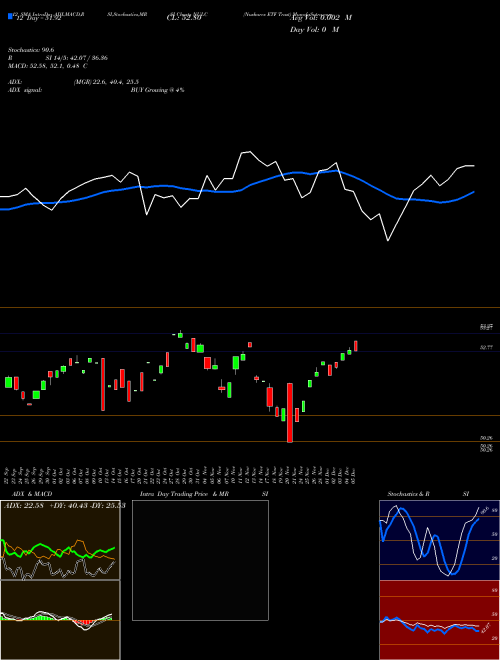
Task: Click the "Stochastics: 99.6" reading
Action: pyautogui.click(x=31, y=50)
